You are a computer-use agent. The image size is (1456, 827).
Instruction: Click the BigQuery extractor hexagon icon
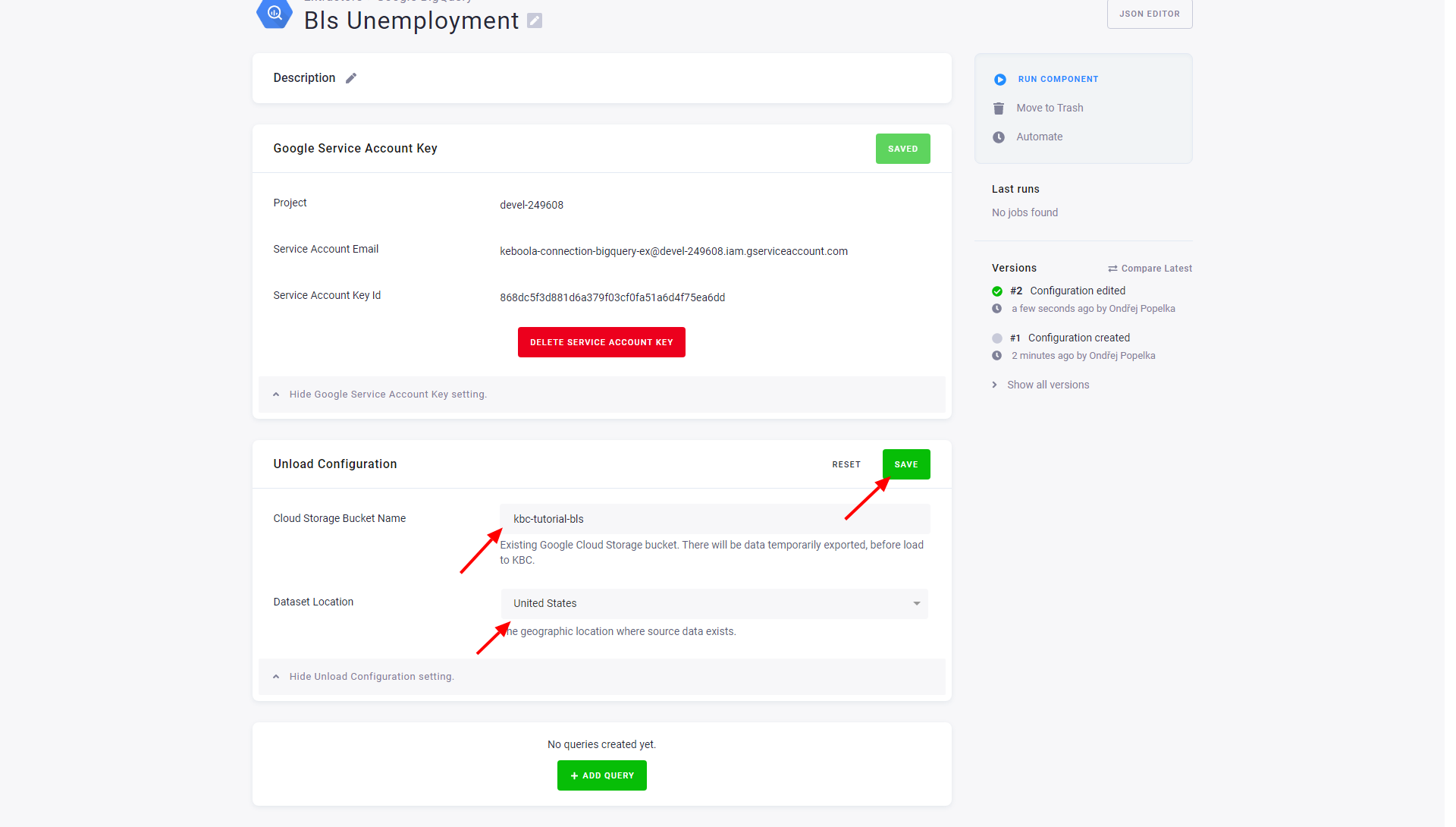tap(275, 13)
